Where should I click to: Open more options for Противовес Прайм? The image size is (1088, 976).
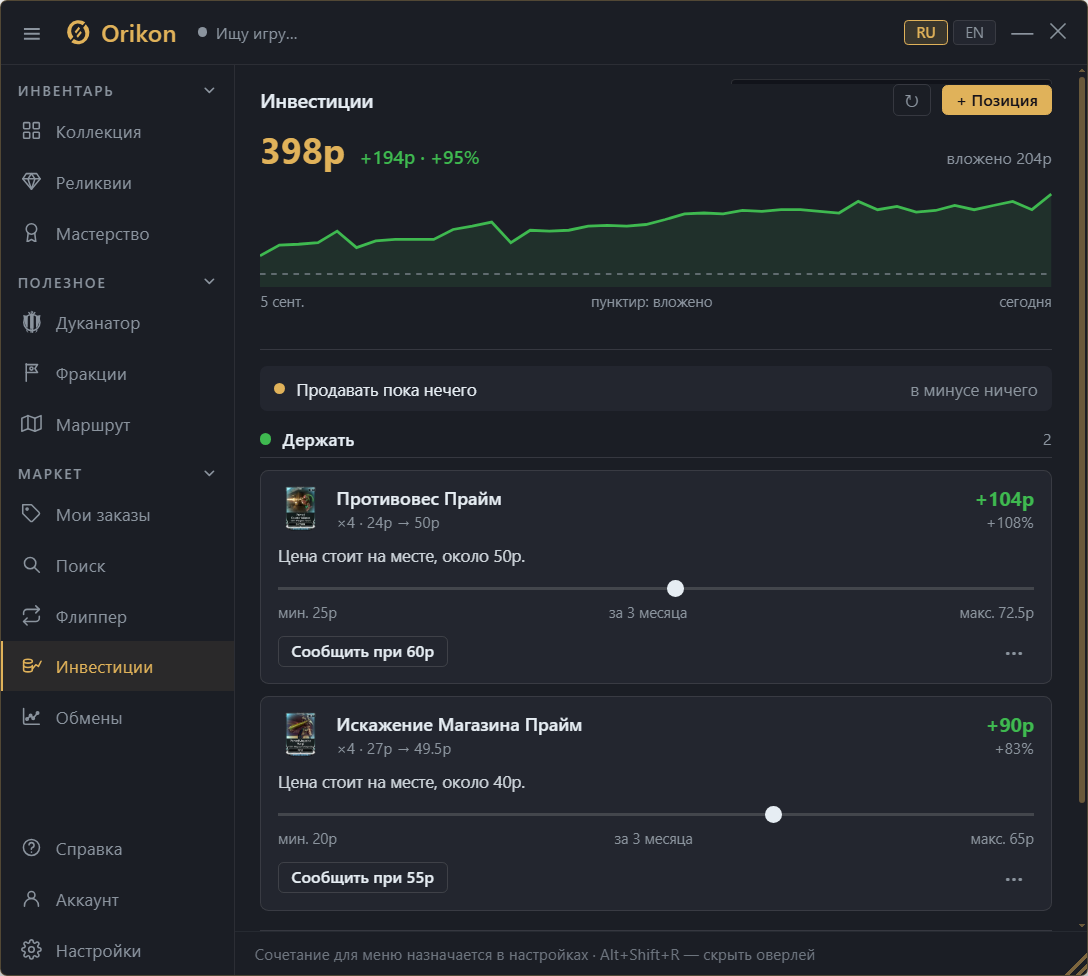[x=1014, y=653]
